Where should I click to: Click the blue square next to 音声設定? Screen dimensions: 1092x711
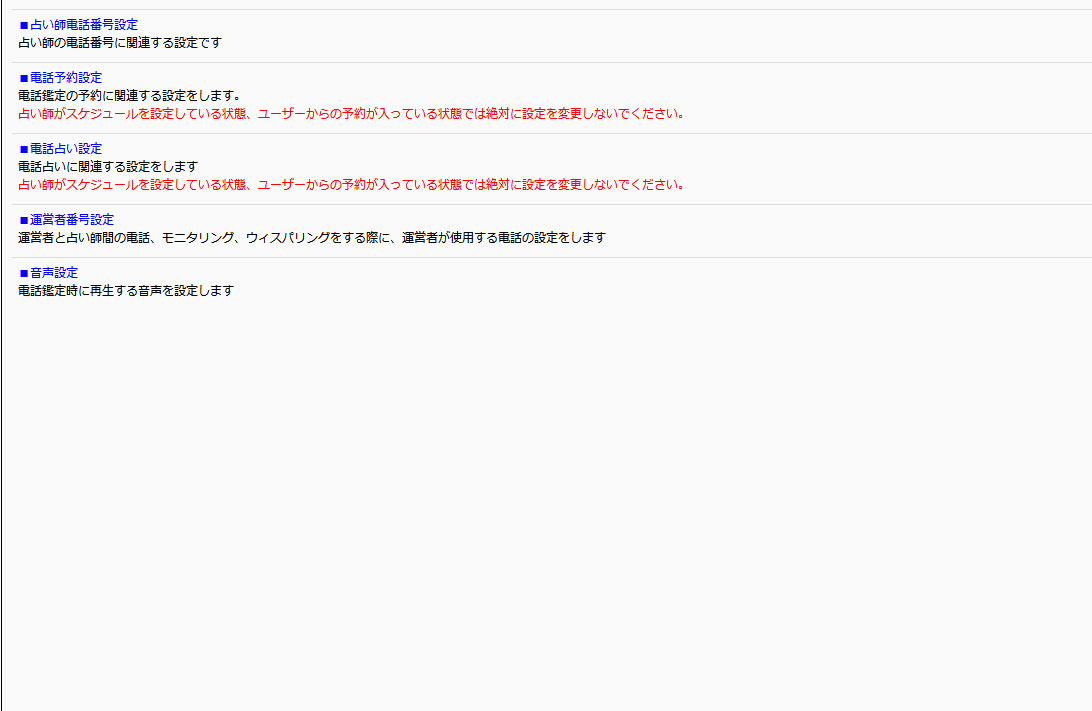(x=24, y=273)
